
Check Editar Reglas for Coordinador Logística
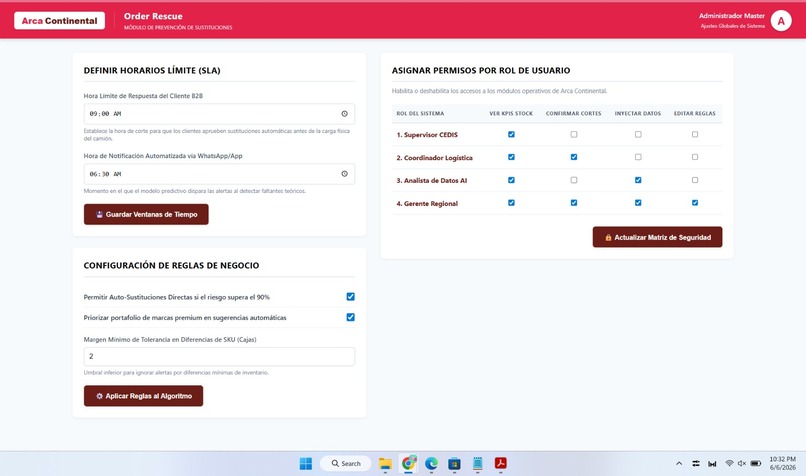[695, 157]
